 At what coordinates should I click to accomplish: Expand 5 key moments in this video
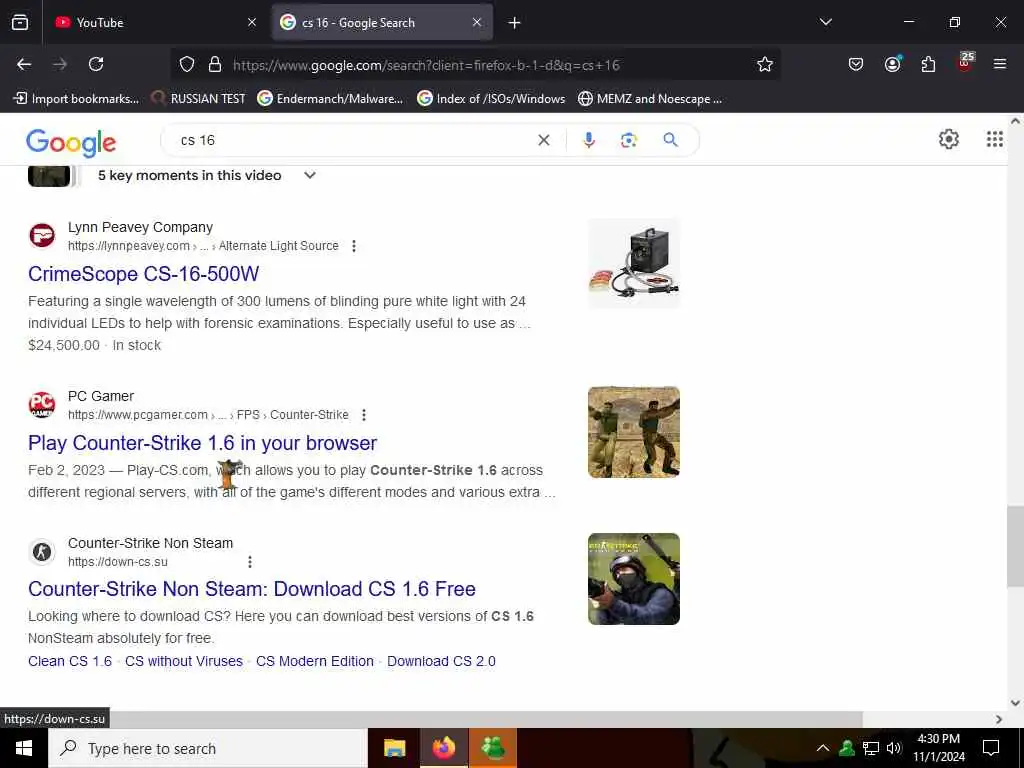310,175
